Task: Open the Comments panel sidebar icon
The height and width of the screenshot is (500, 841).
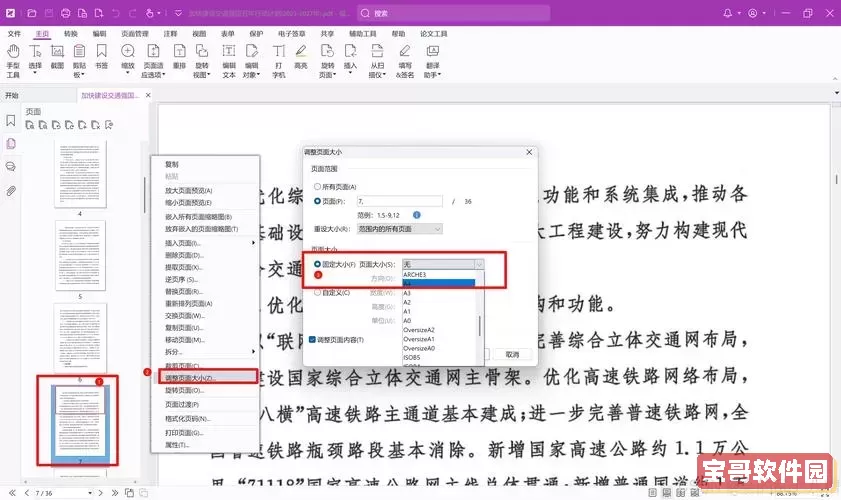Action: tap(11, 167)
